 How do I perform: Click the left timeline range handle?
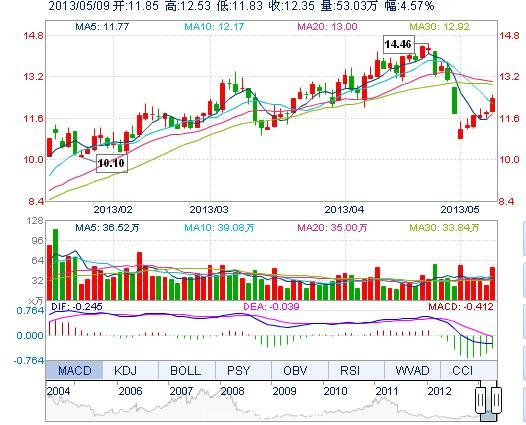coord(480,400)
